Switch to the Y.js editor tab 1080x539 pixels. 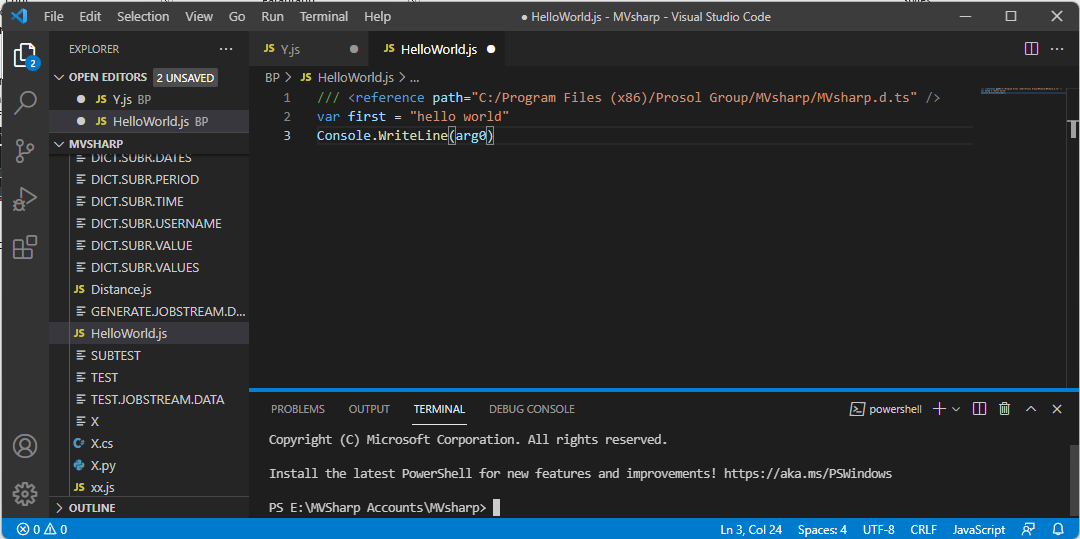click(x=309, y=50)
